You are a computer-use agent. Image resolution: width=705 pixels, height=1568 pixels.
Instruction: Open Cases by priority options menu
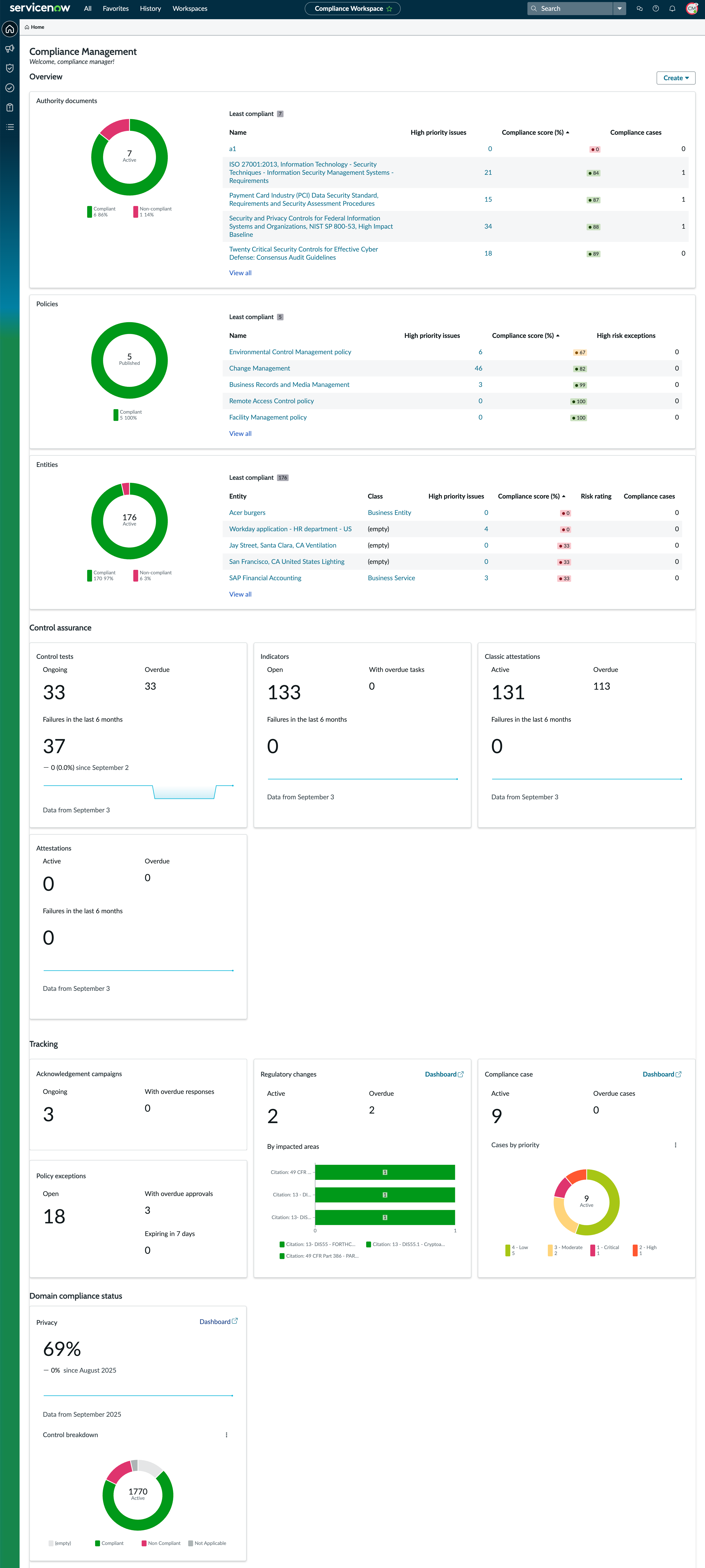click(675, 1145)
